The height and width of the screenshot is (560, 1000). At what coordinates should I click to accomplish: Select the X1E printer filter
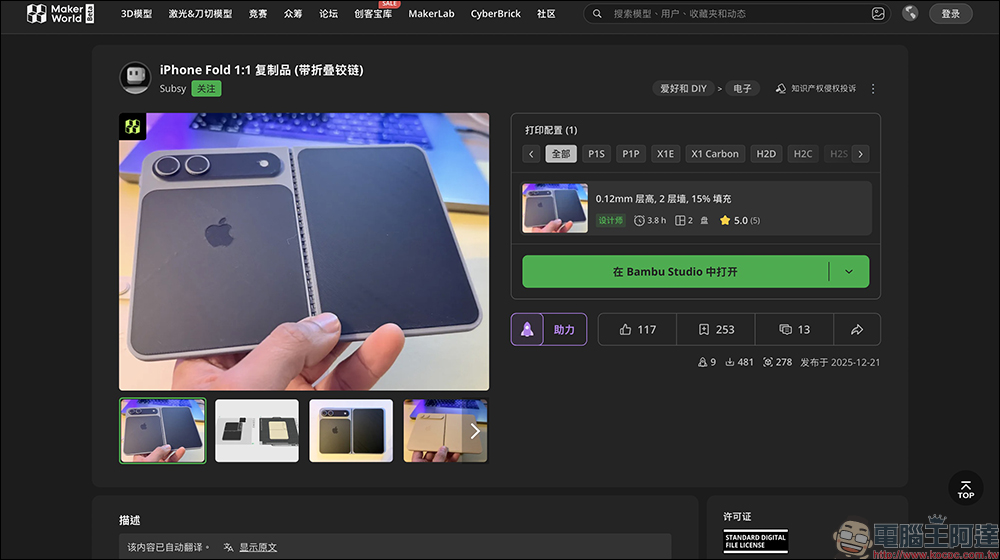point(665,154)
